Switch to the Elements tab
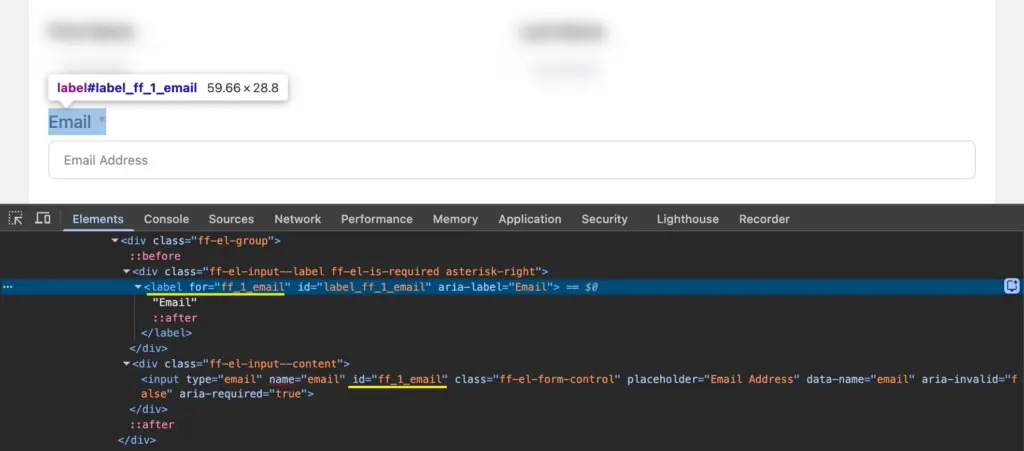The height and width of the screenshot is (451, 1024). pyautogui.click(x=98, y=219)
